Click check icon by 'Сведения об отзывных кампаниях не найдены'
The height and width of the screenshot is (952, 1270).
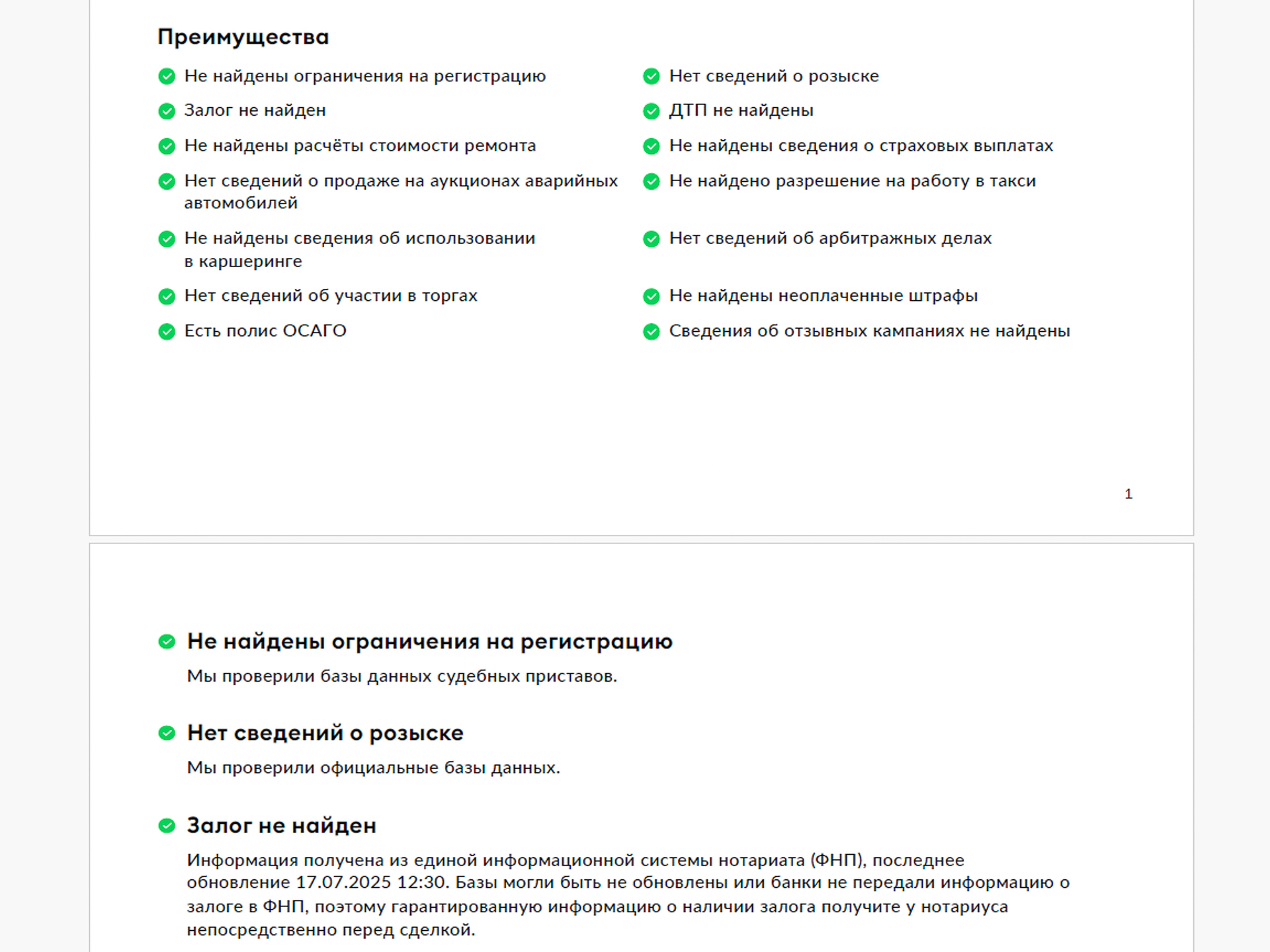pyautogui.click(x=652, y=331)
